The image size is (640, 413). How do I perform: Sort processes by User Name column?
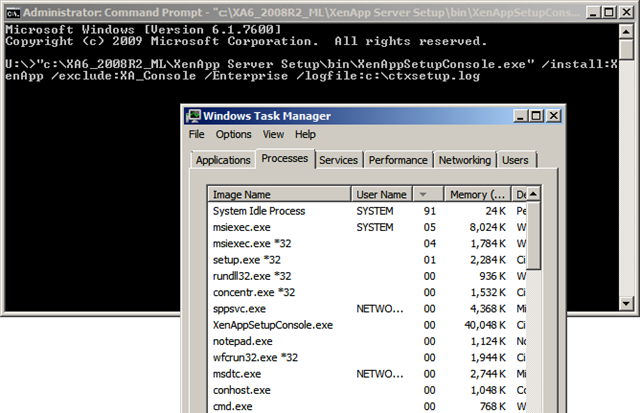tap(382, 194)
